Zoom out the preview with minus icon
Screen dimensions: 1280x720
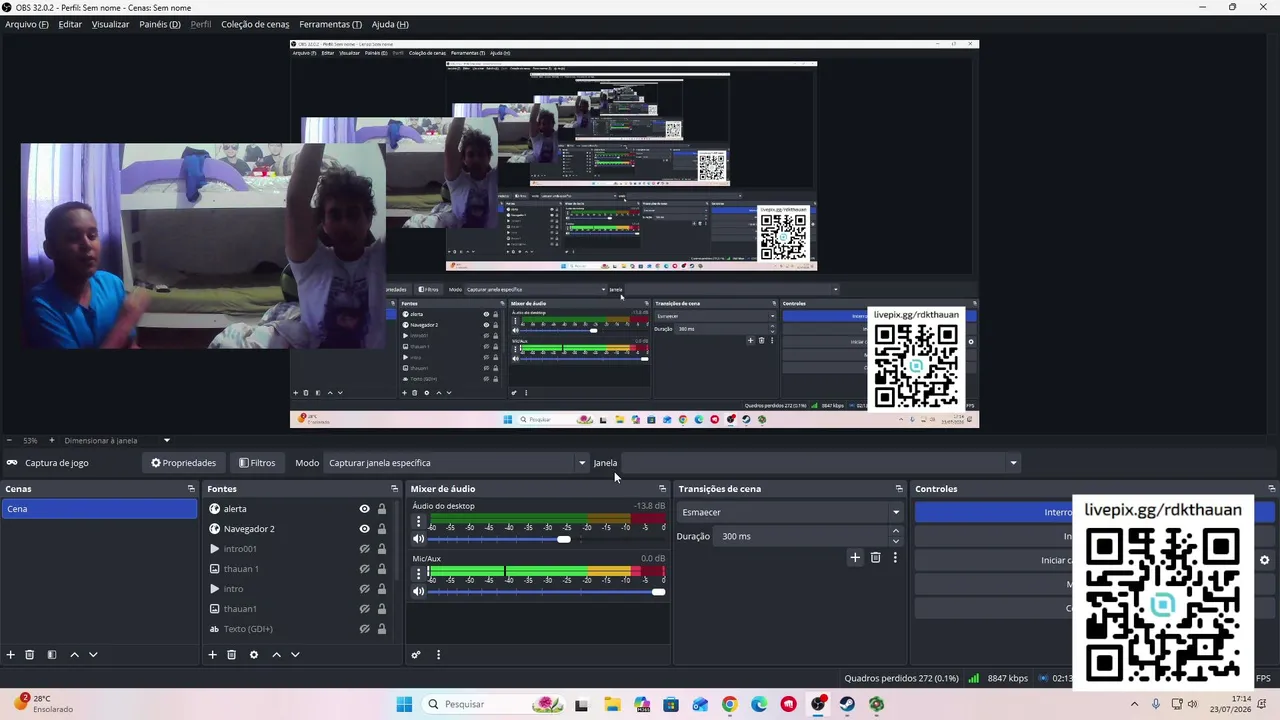pyautogui.click(x=9, y=440)
